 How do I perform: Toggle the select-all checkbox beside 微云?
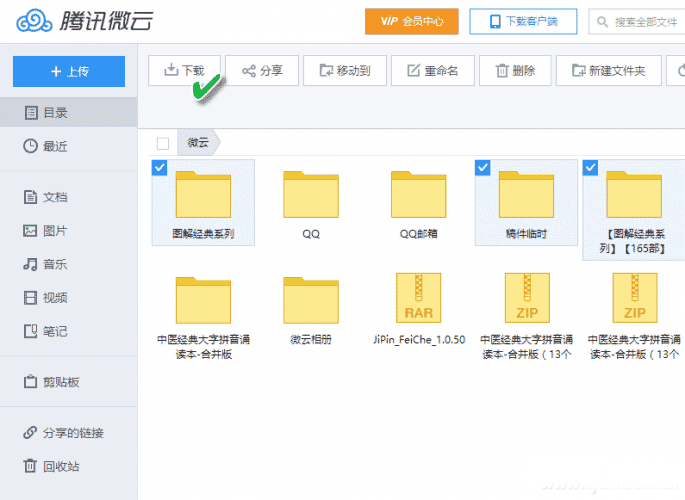[163, 143]
